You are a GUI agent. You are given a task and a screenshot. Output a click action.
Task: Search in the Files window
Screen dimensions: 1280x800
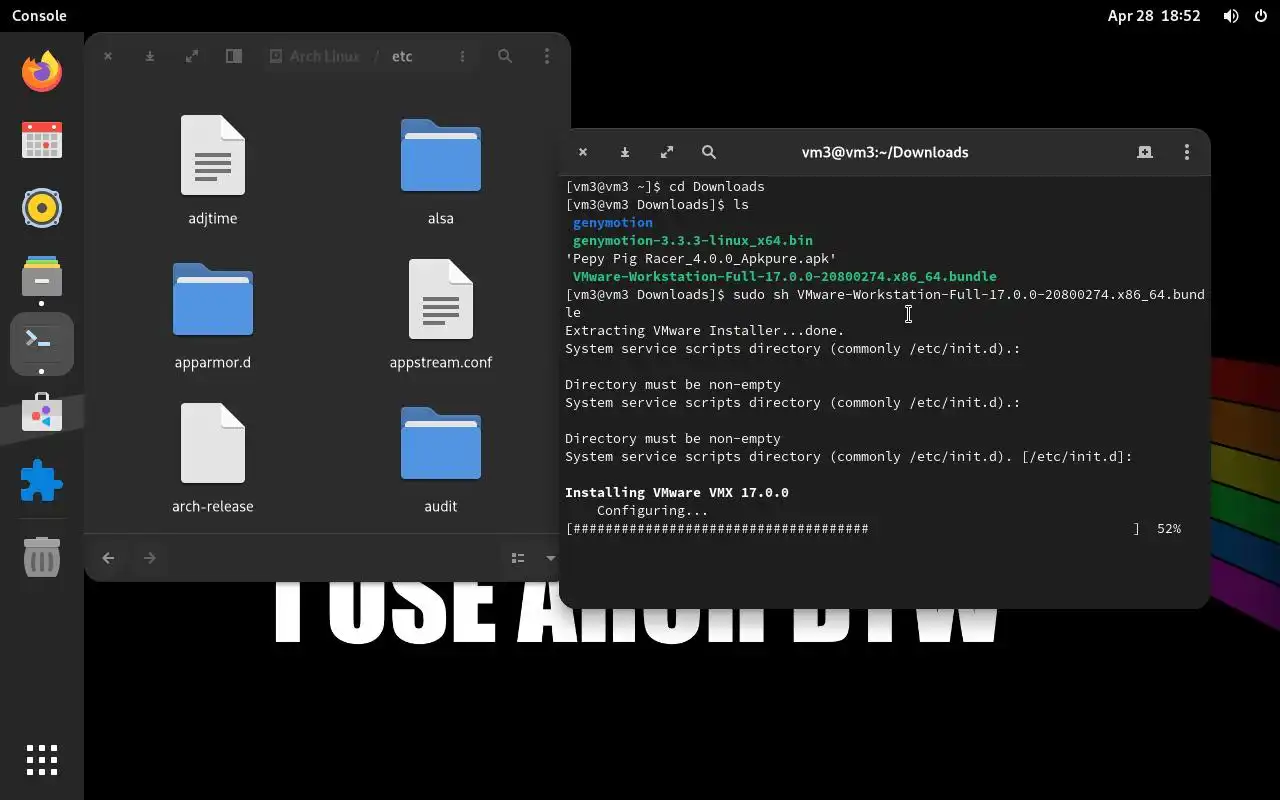[x=505, y=56]
